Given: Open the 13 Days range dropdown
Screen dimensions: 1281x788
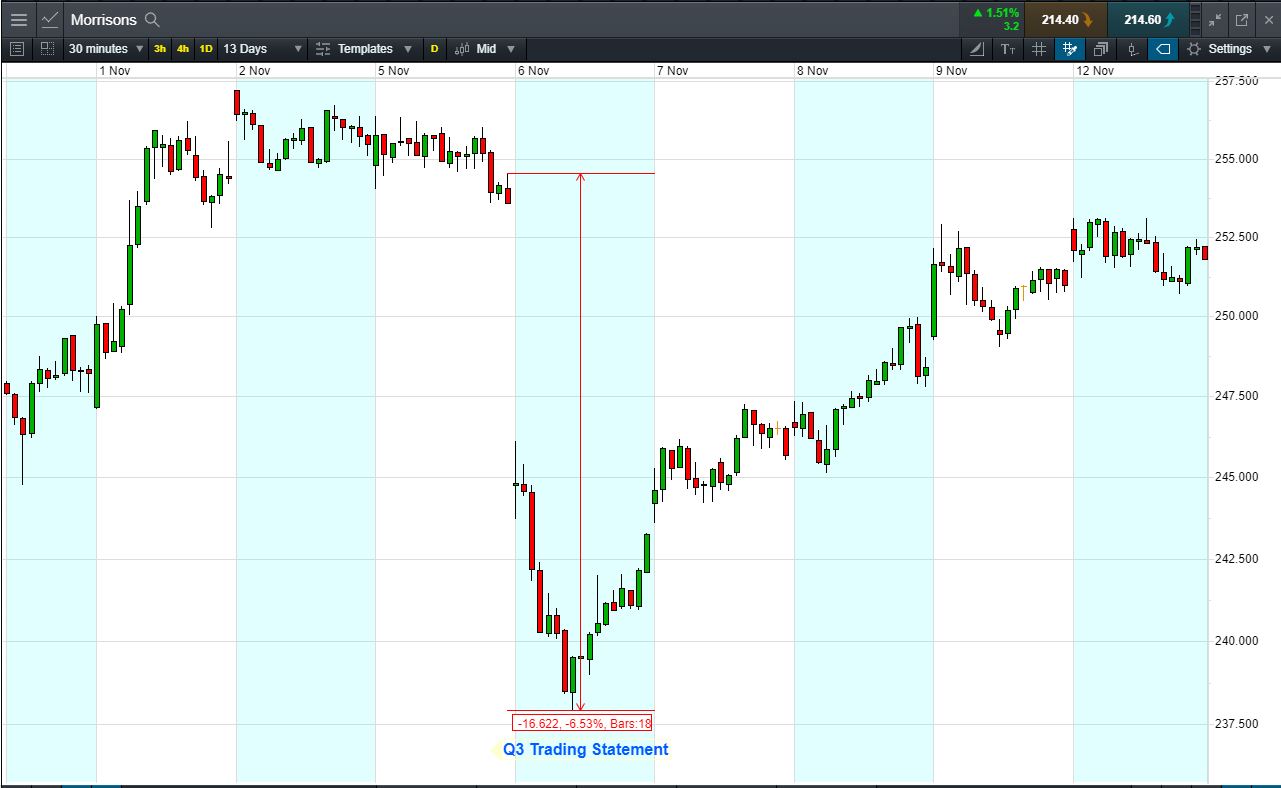Looking at the screenshot, I should pos(262,48).
